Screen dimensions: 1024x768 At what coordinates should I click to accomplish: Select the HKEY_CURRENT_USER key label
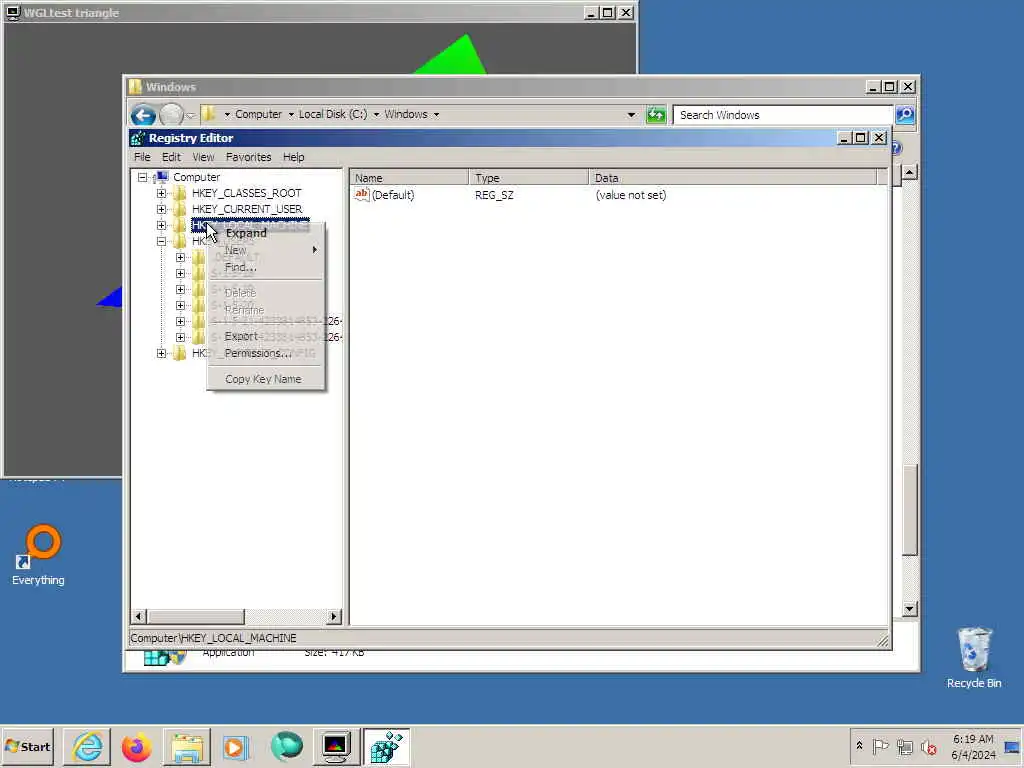[x=247, y=209]
